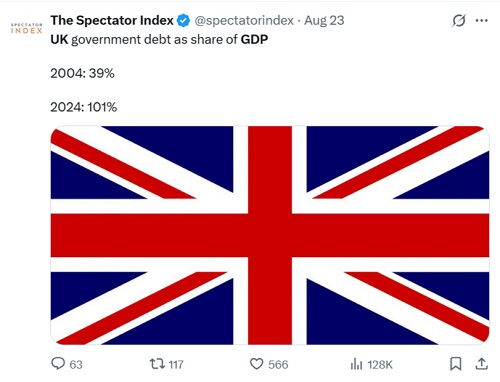Open the three-dot more options menu
Viewport: 500px width, 382px height.
482,21
